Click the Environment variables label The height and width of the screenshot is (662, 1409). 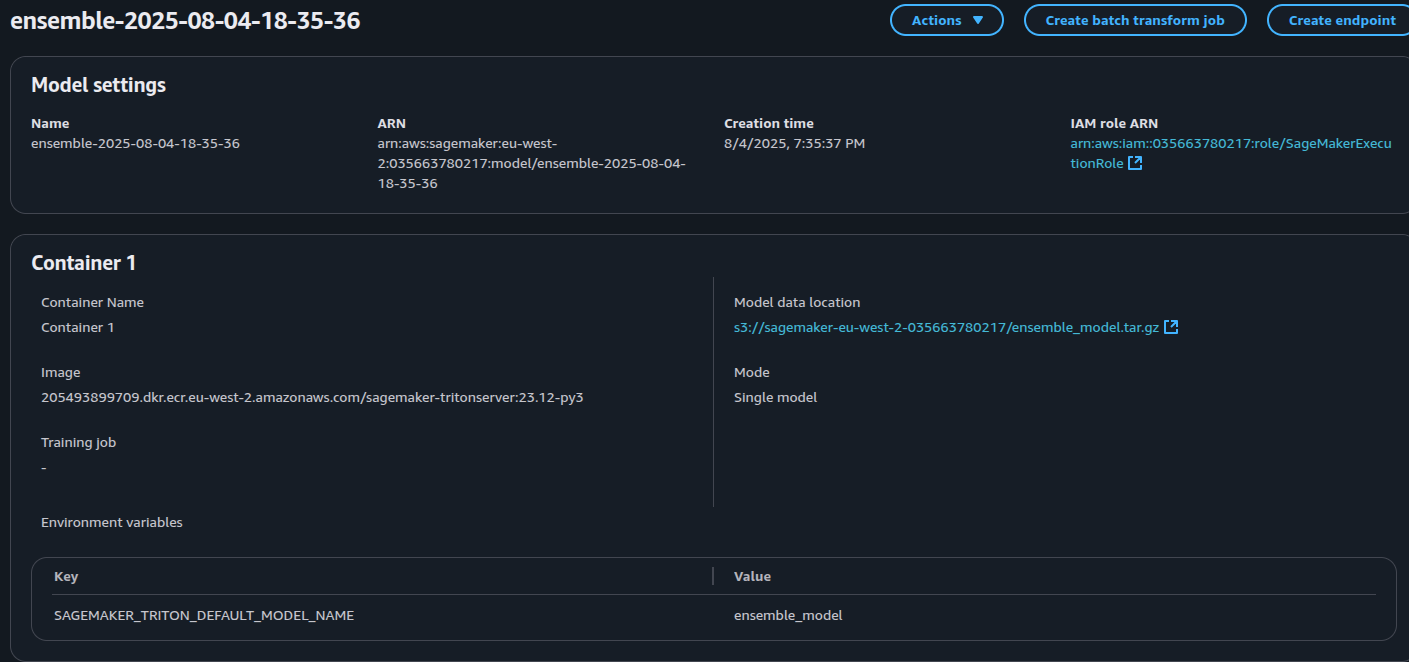[x=112, y=522]
